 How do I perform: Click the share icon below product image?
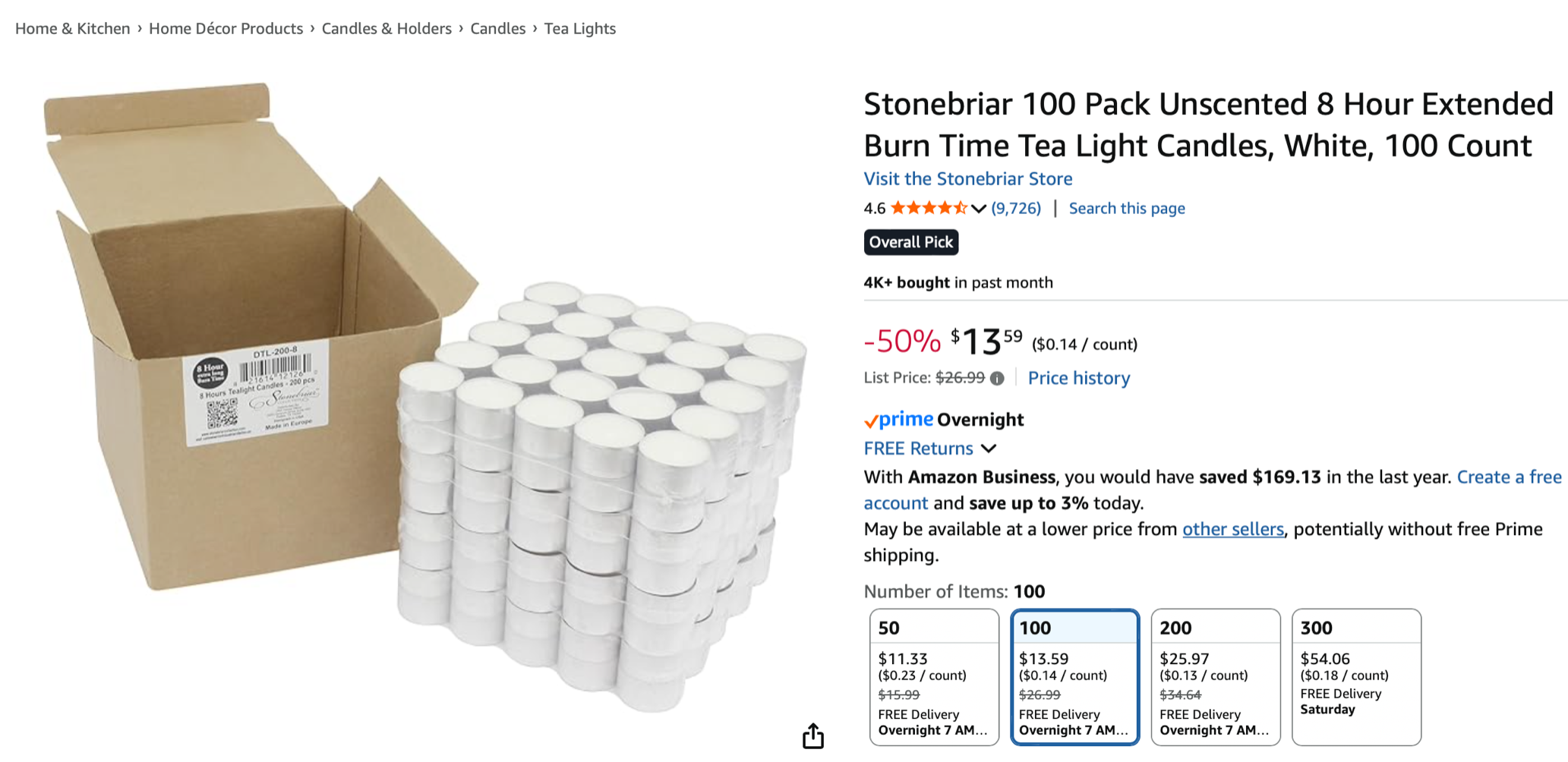click(812, 735)
